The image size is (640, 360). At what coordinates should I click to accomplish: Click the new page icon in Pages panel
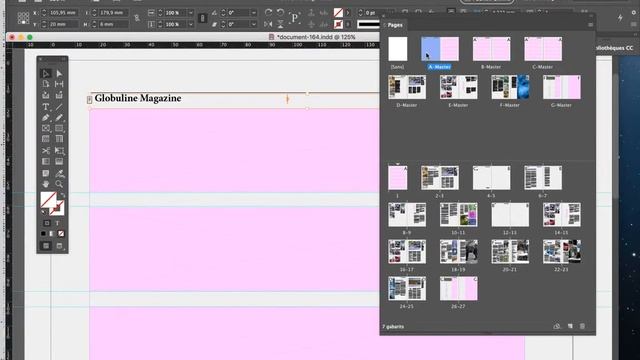[570, 326]
